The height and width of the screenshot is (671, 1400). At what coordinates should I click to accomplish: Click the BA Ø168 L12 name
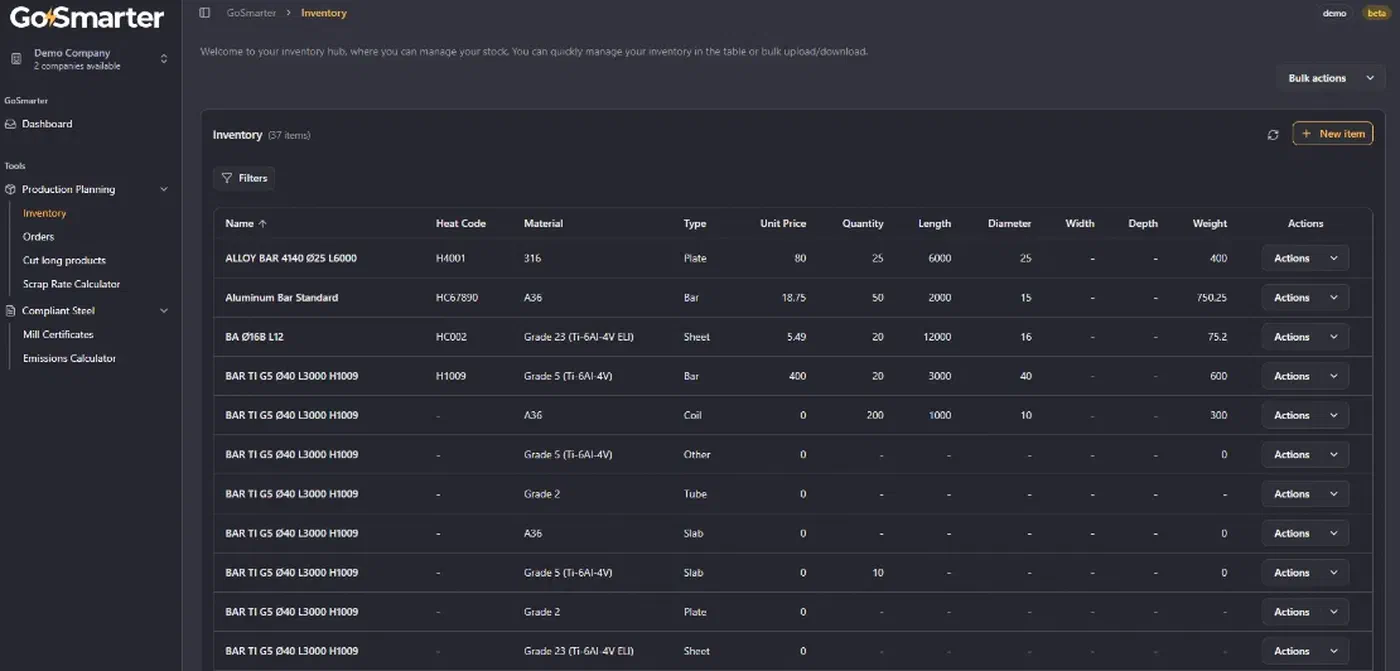click(254, 337)
